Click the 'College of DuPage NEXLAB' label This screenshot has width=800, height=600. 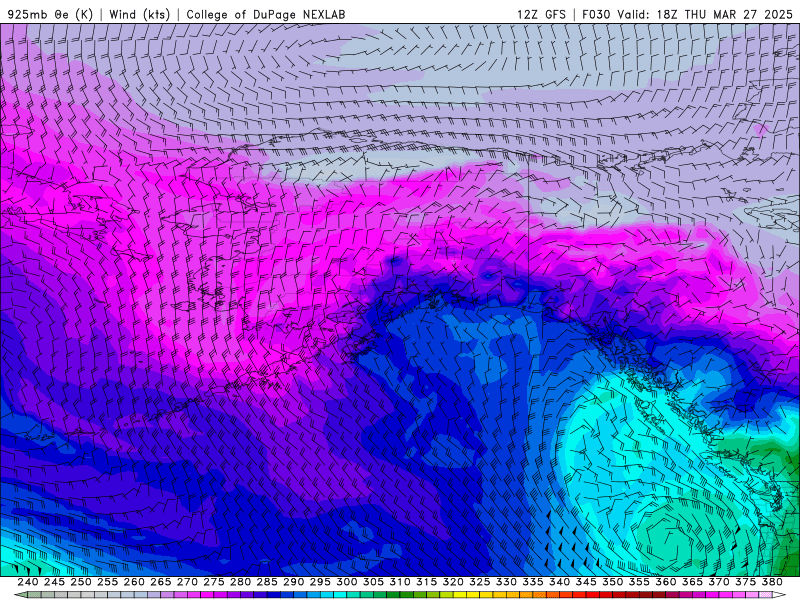point(266,14)
